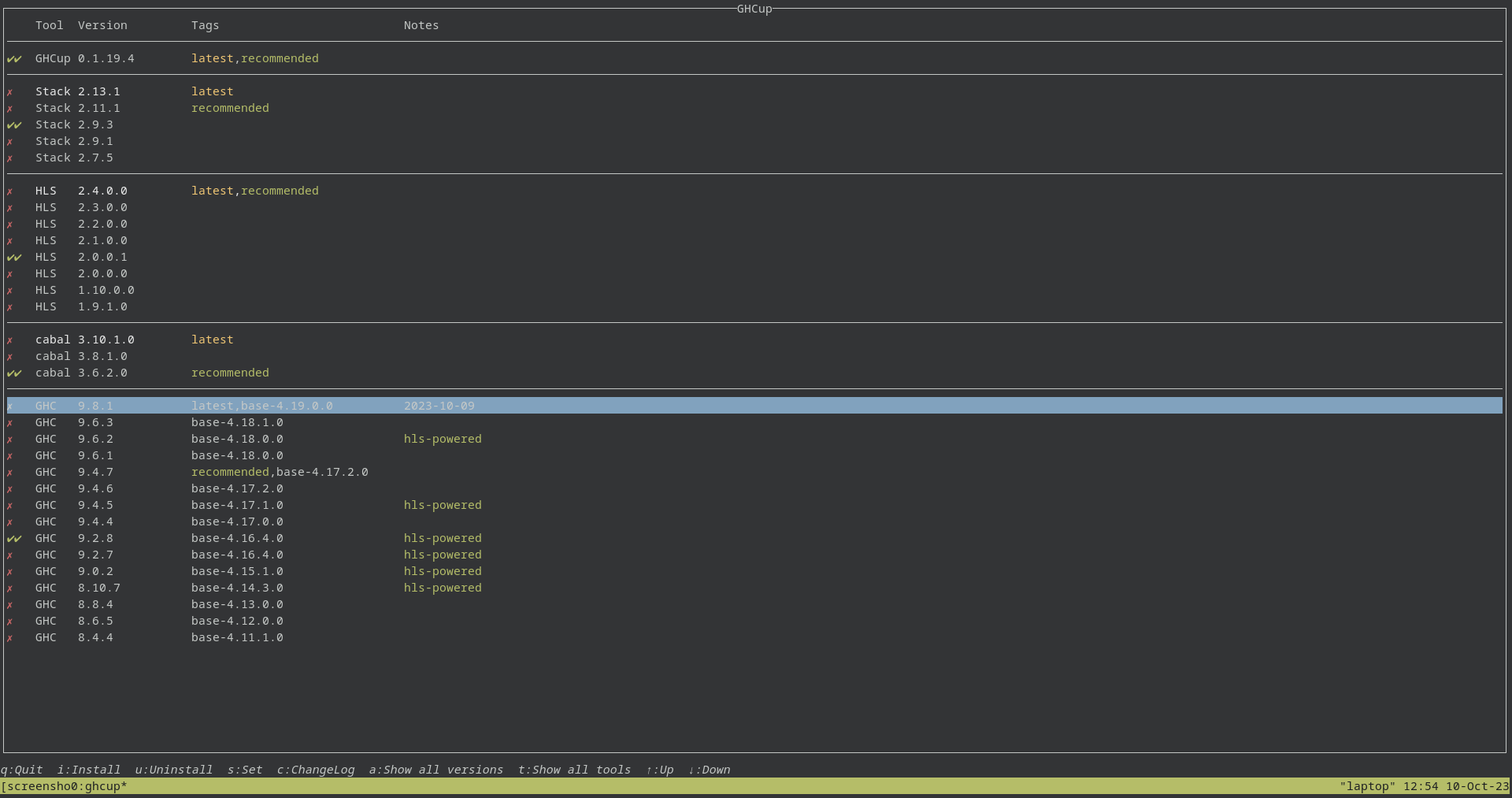Click the red cross icon beside GHC 9.4.5
Image resolution: width=1512 pixels, height=798 pixels.
tap(10, 506)
